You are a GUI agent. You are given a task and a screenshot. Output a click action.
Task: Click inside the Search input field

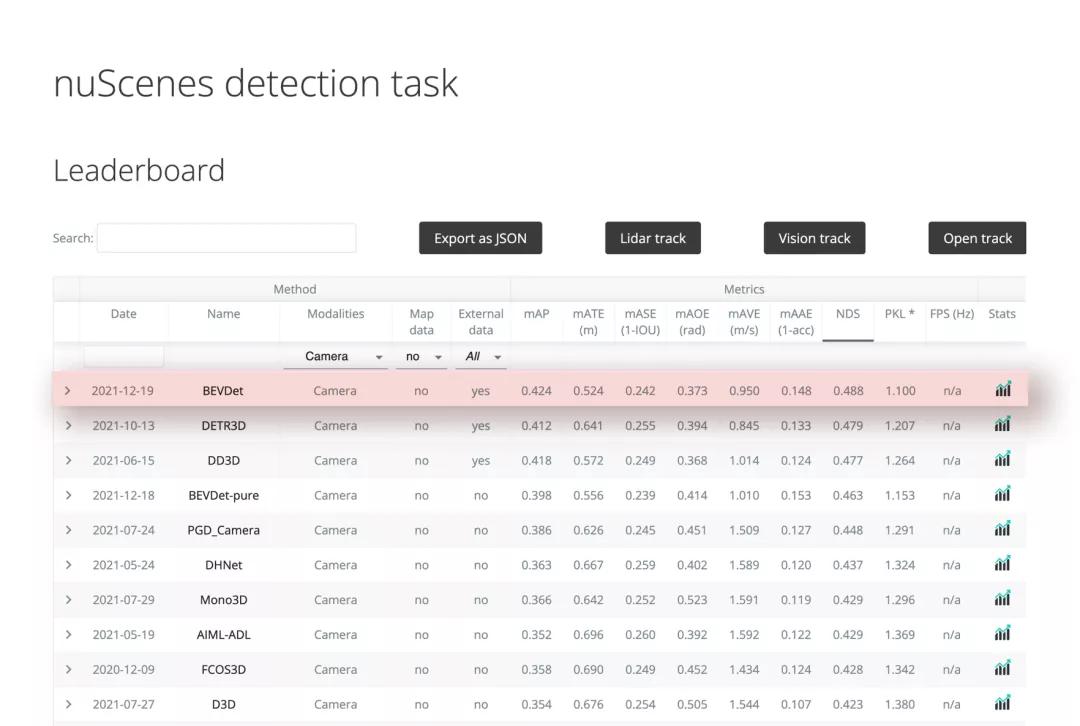click(x=226, y=238)
